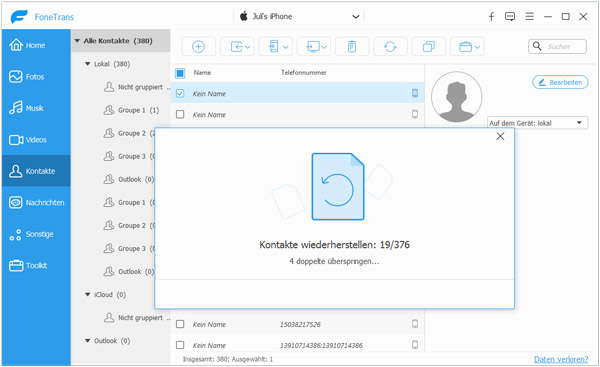
Task: Open the feedback chat icon
Action: (510, 16)
